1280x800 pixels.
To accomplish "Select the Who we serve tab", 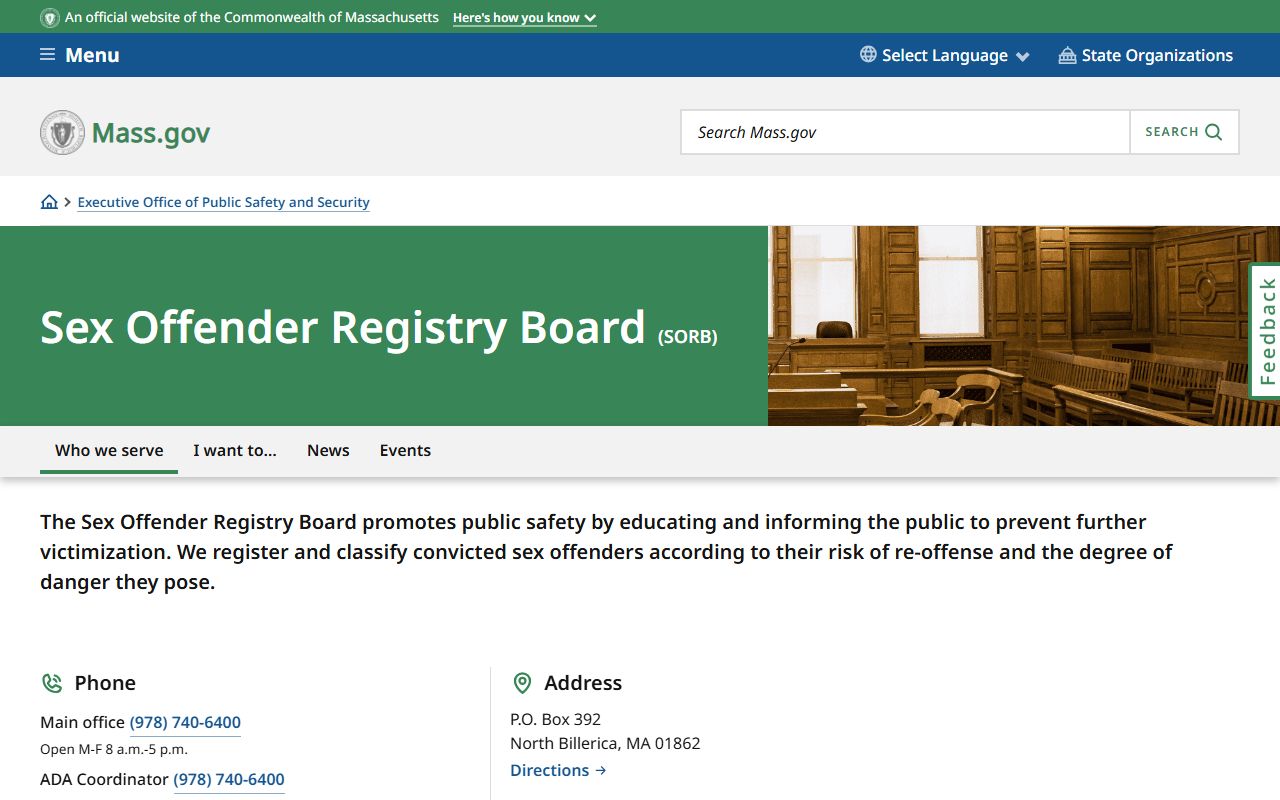I will (109, 450).
